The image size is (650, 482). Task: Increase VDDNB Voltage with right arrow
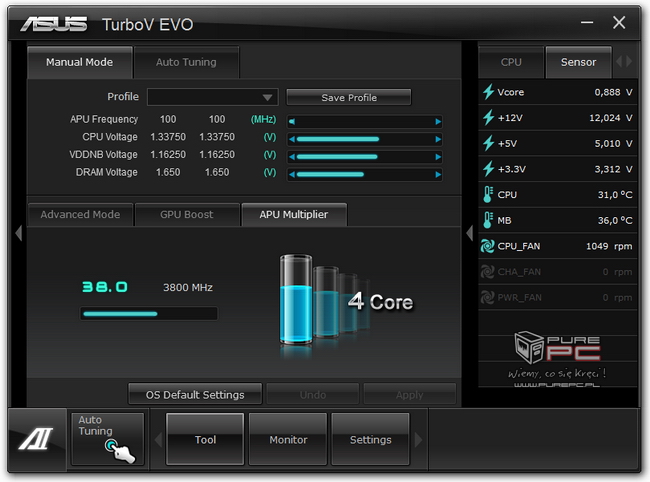438,157
